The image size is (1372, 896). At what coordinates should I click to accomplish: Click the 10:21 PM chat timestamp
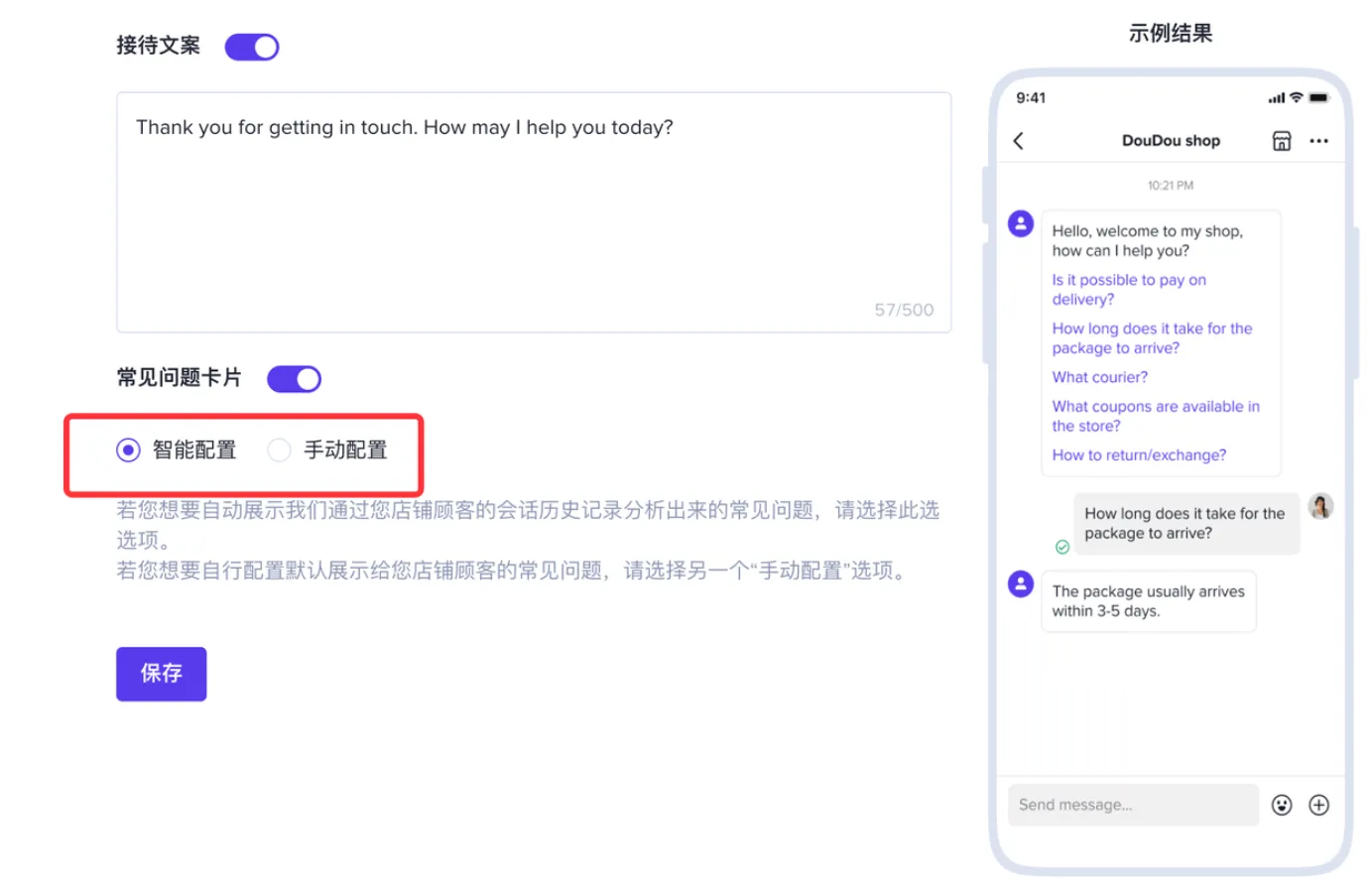(1171, 186)
